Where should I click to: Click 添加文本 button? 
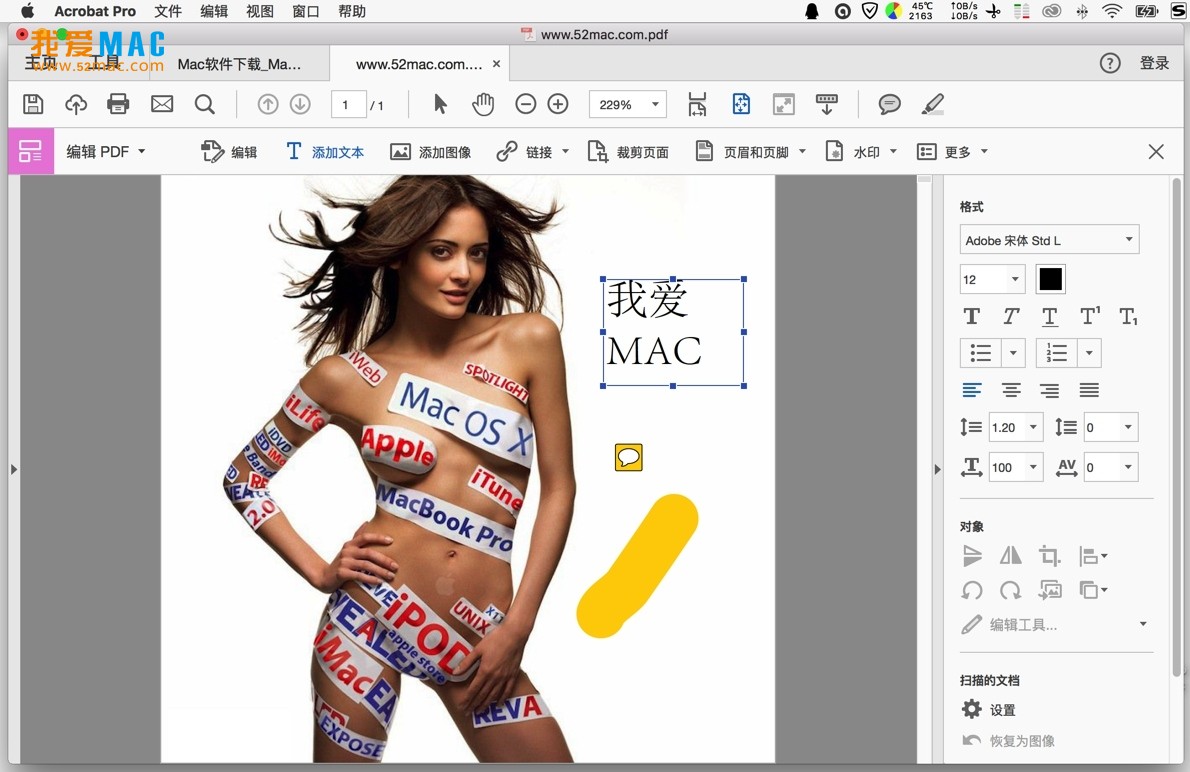tap(325, 152)
